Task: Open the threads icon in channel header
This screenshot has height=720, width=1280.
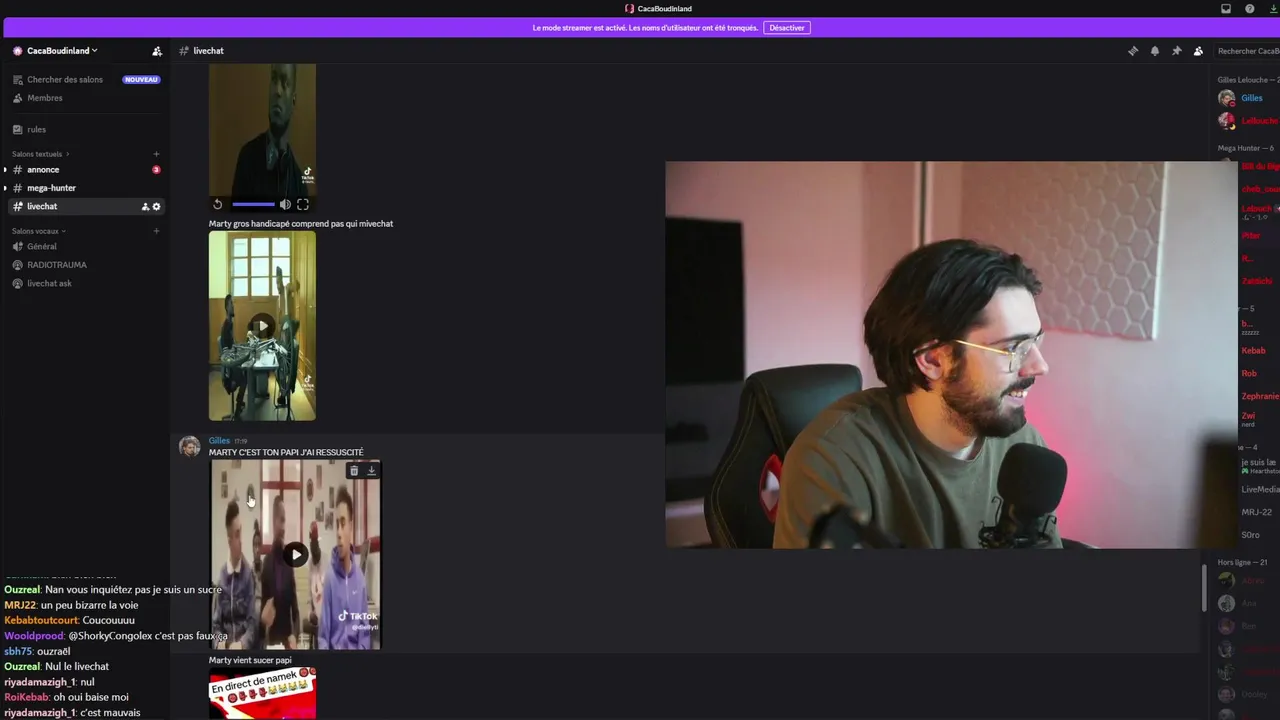Action: tap(1133, 51)
